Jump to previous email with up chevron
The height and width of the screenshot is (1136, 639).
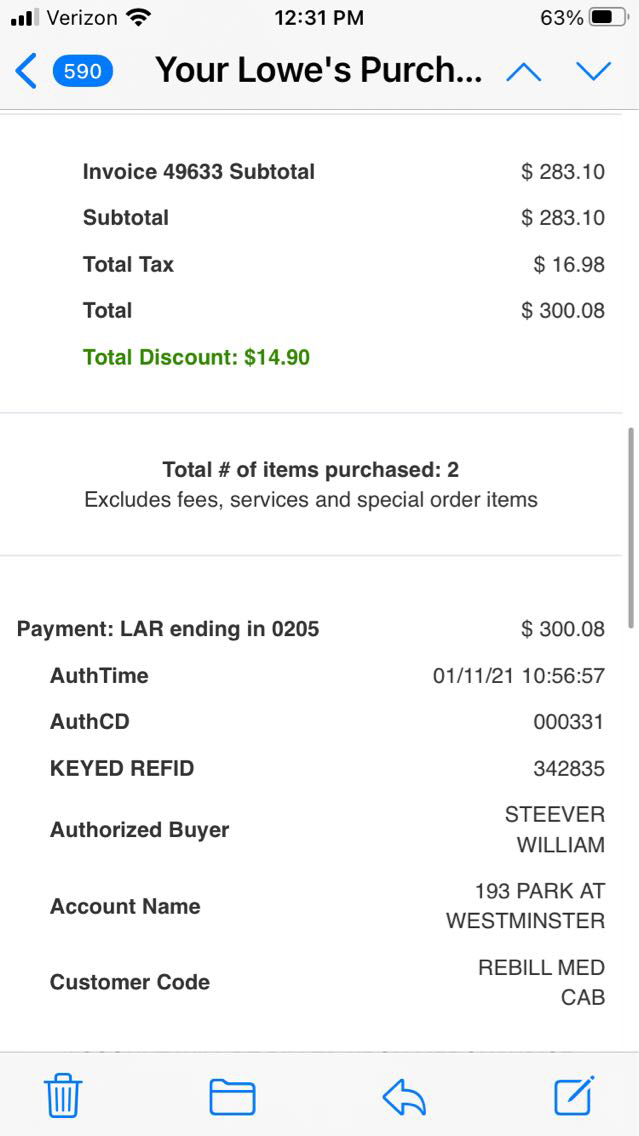524,71
